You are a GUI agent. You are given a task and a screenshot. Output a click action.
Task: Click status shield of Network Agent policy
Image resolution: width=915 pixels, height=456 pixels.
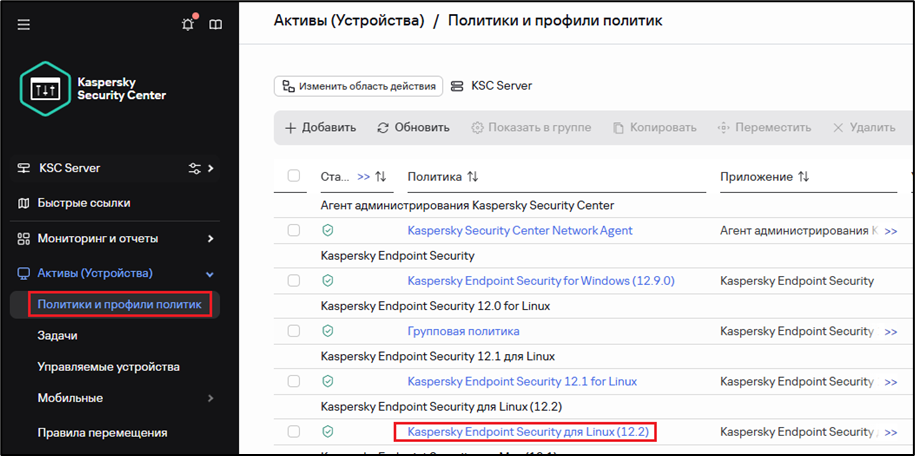point(328,231)
